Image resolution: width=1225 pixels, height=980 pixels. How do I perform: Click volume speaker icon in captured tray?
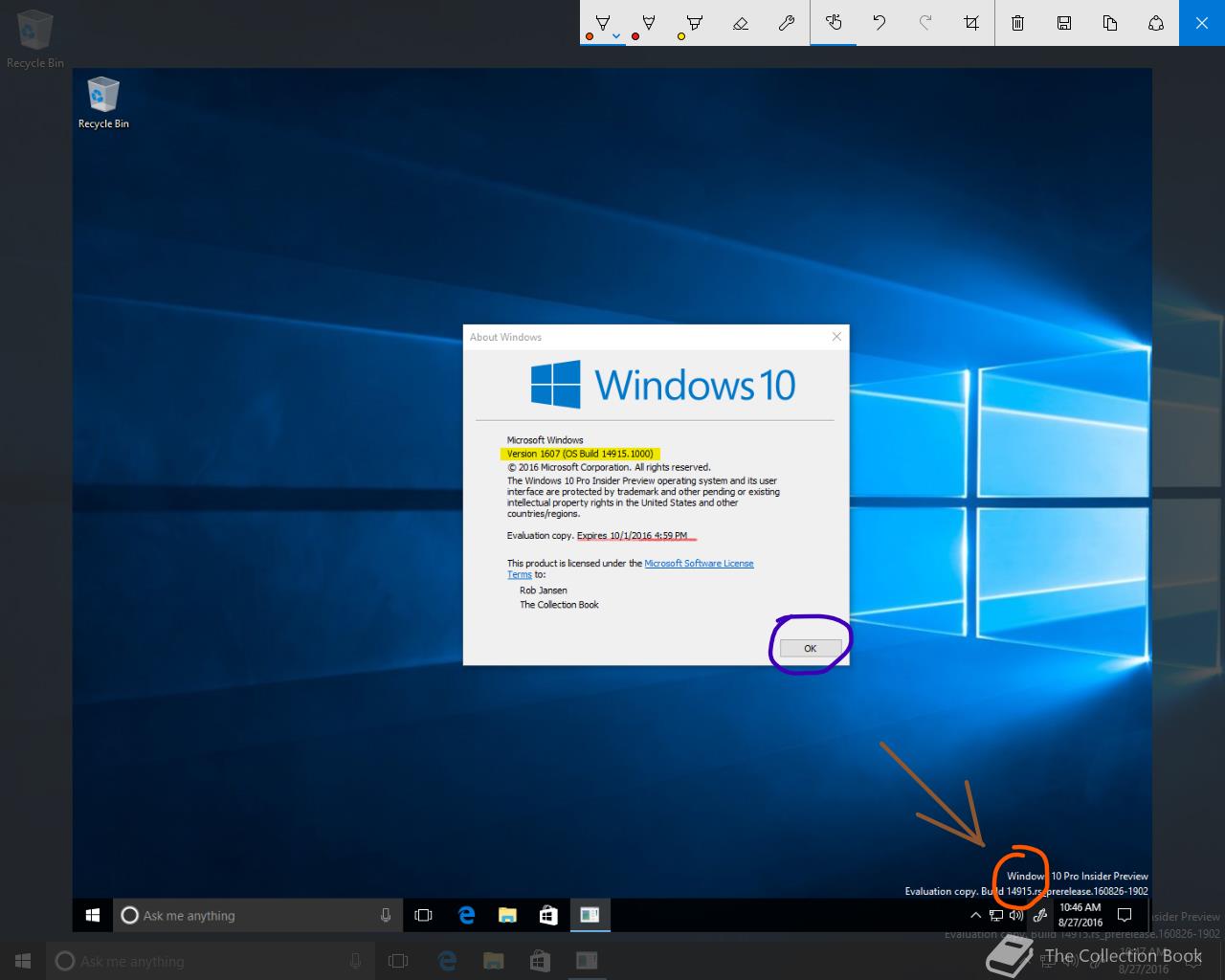(x=1016, y=915)
